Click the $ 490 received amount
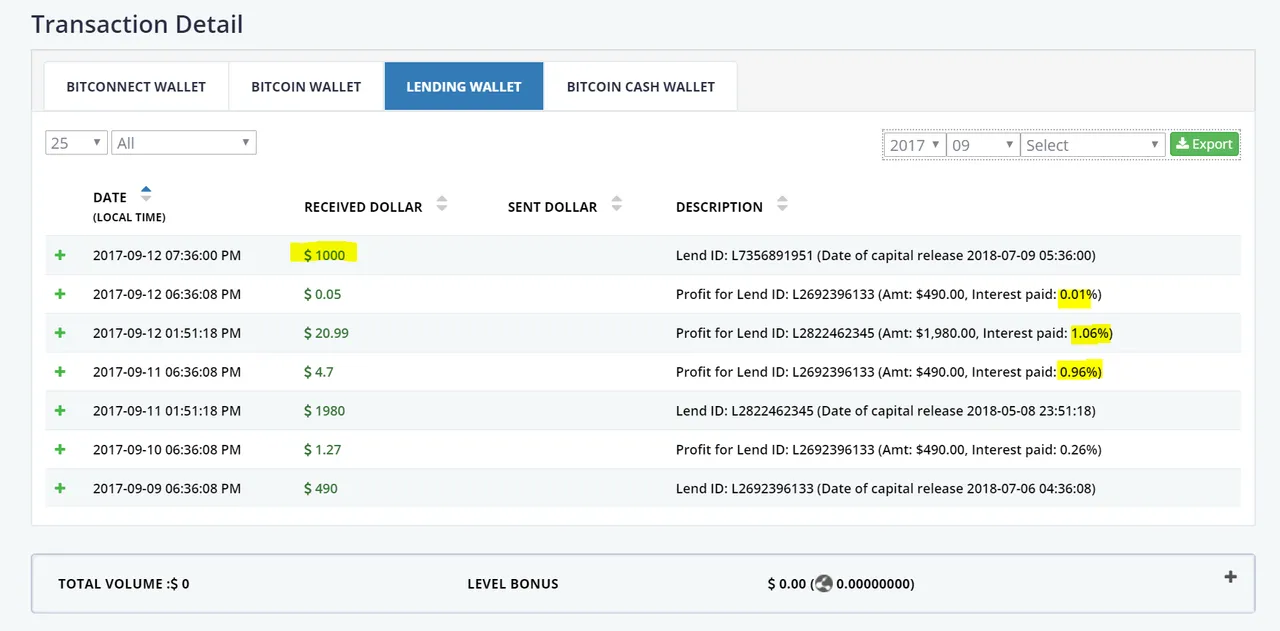The width and height of the screenshot is (1280, 631). tap(321, 489)
